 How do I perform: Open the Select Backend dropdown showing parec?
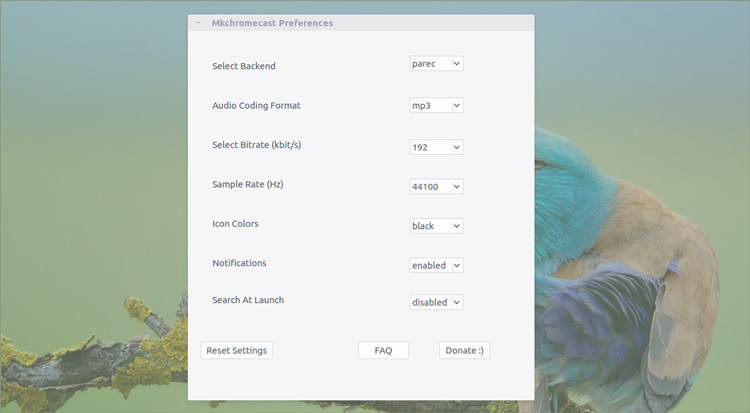tap(436, 64)
